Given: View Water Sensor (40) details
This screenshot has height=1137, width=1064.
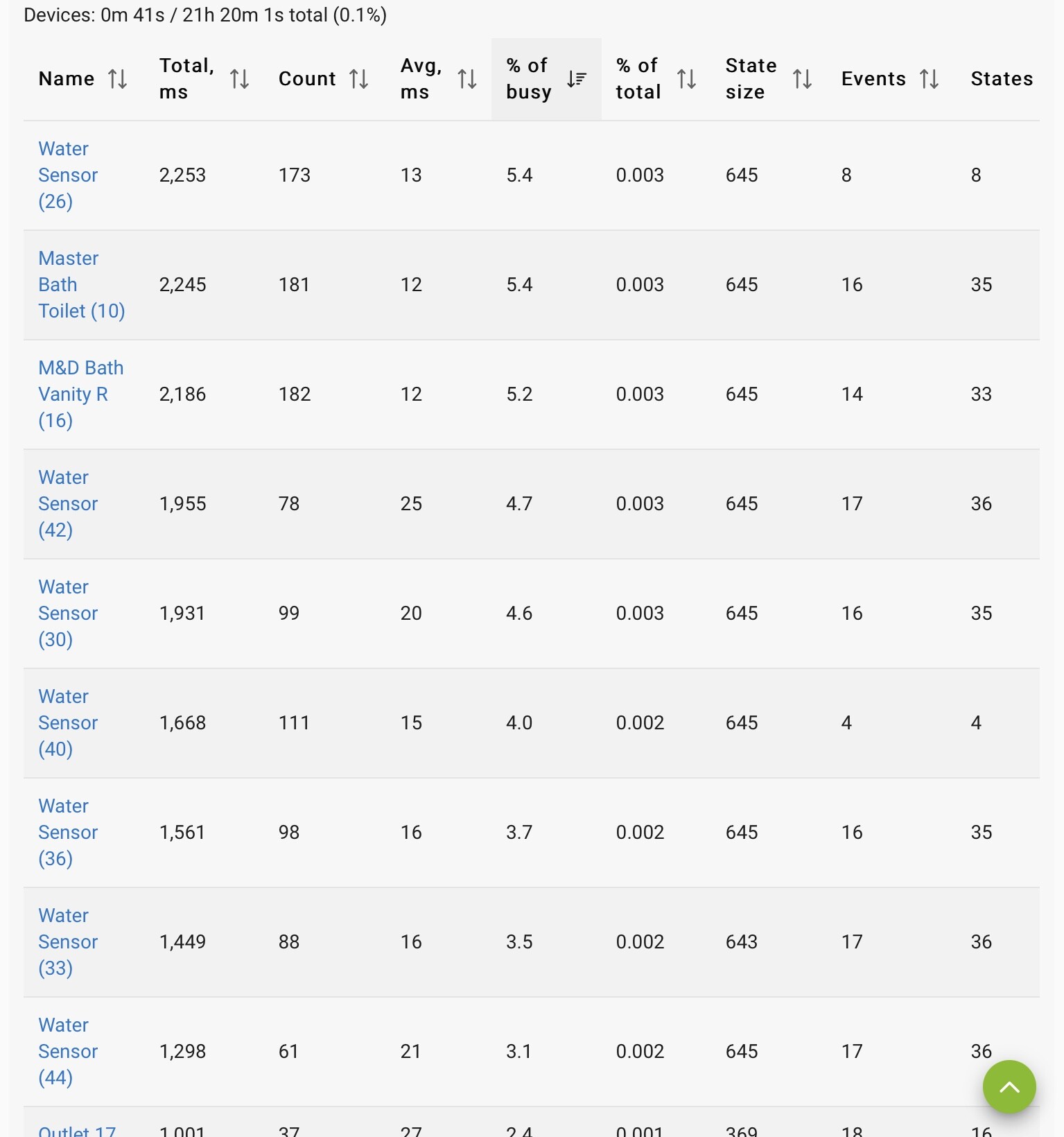Looking at the screenshot, I should 68,722.
